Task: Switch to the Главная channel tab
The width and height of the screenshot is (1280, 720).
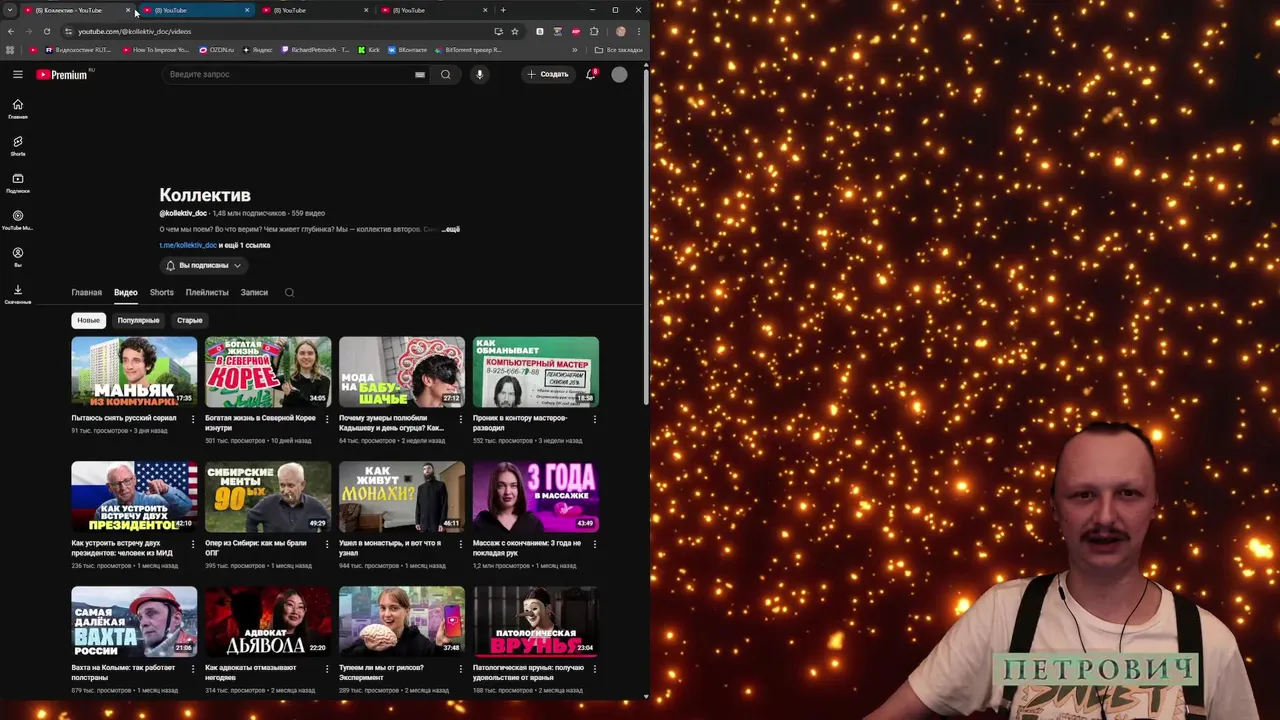Action: (87, 293)
